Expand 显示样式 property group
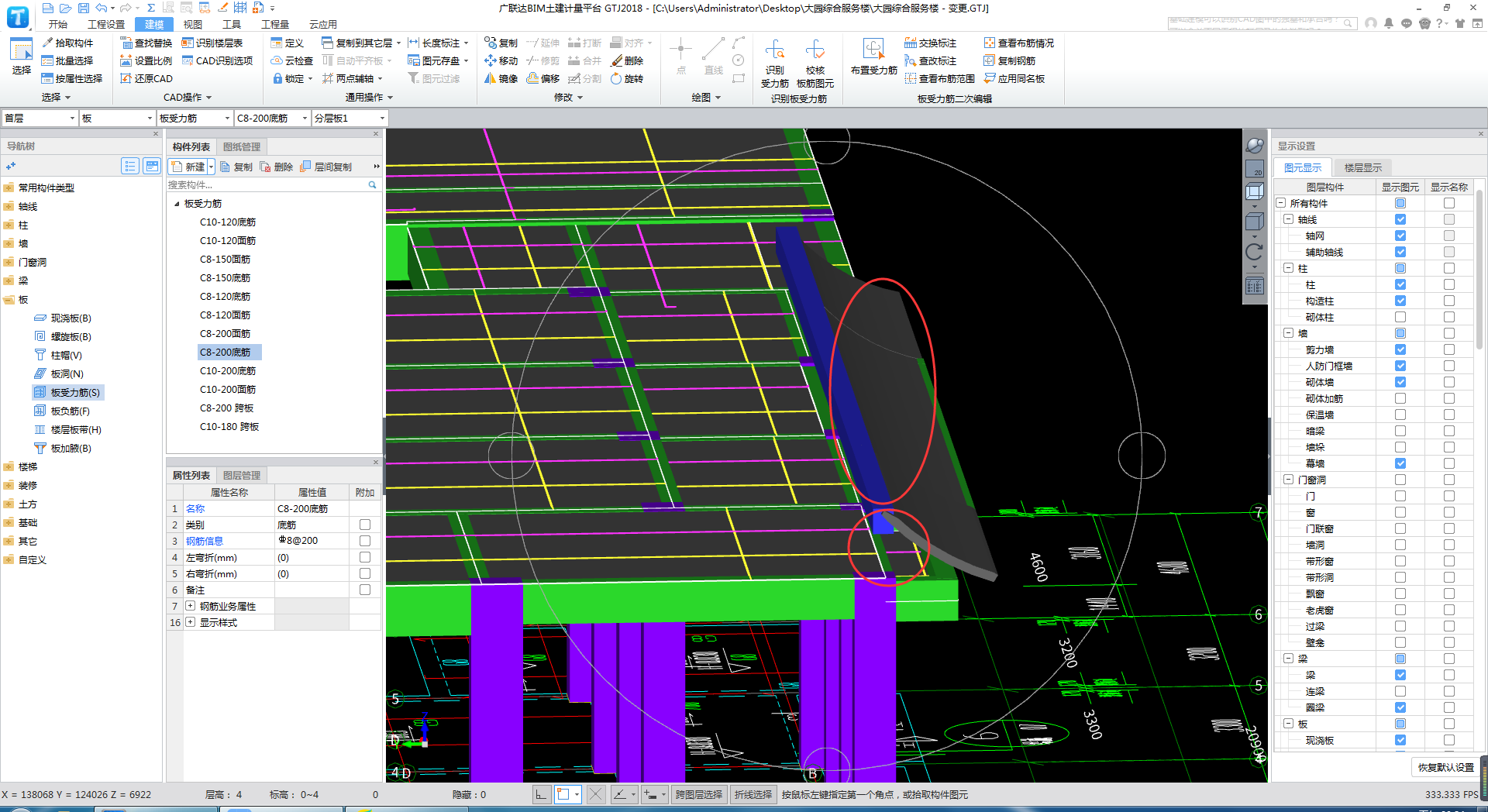 click(x=190, y=622)
